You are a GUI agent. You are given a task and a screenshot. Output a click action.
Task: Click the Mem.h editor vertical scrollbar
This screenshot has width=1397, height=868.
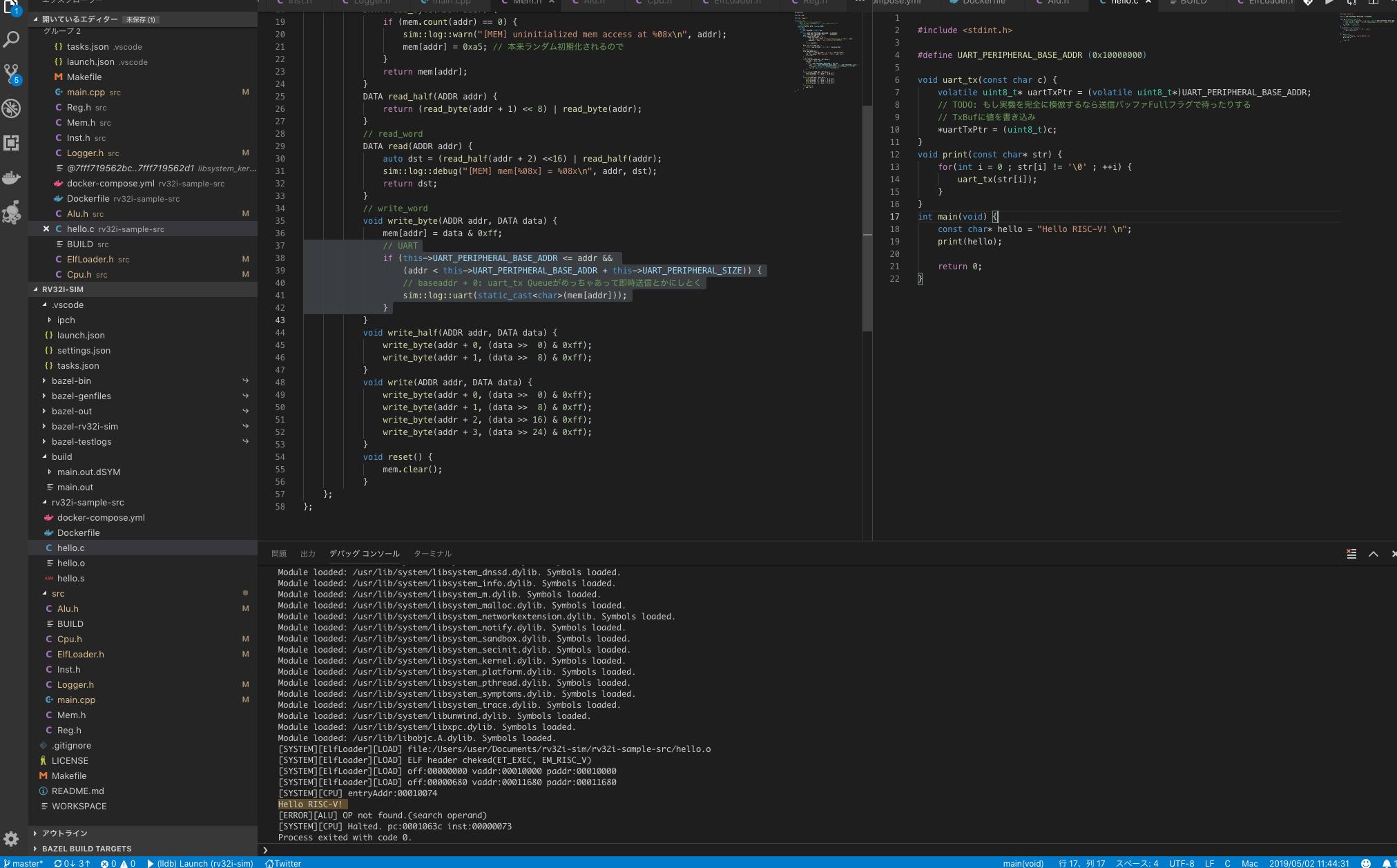tap(867, 219)
